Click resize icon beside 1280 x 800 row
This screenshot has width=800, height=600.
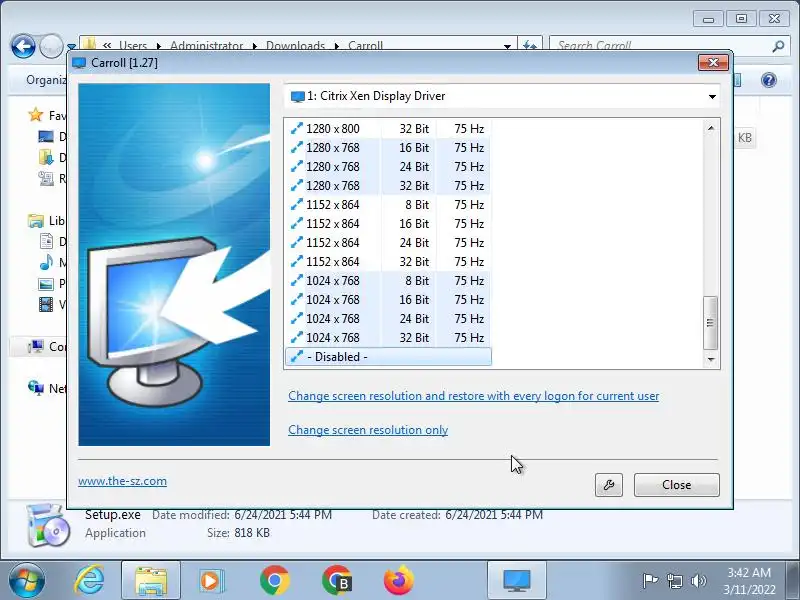point(296,129)
